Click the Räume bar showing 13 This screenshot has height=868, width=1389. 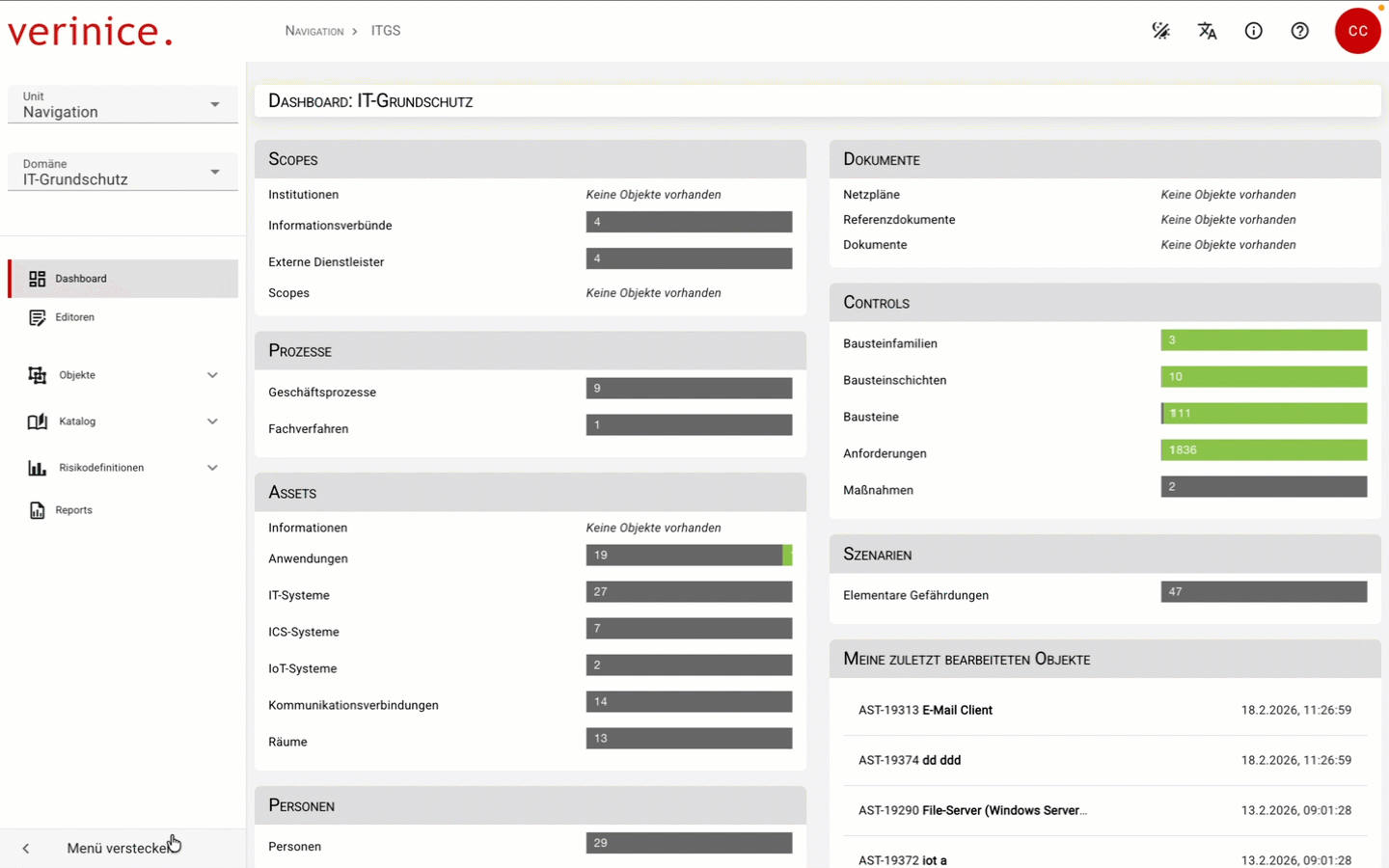[689, 739]
